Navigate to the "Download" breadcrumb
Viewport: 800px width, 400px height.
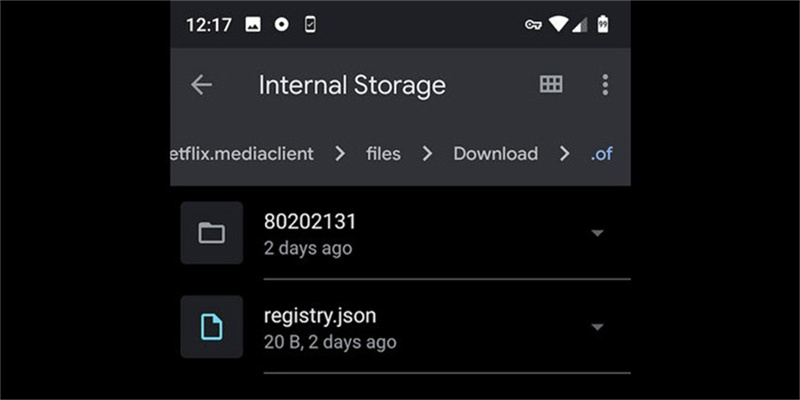pos(495,154)
